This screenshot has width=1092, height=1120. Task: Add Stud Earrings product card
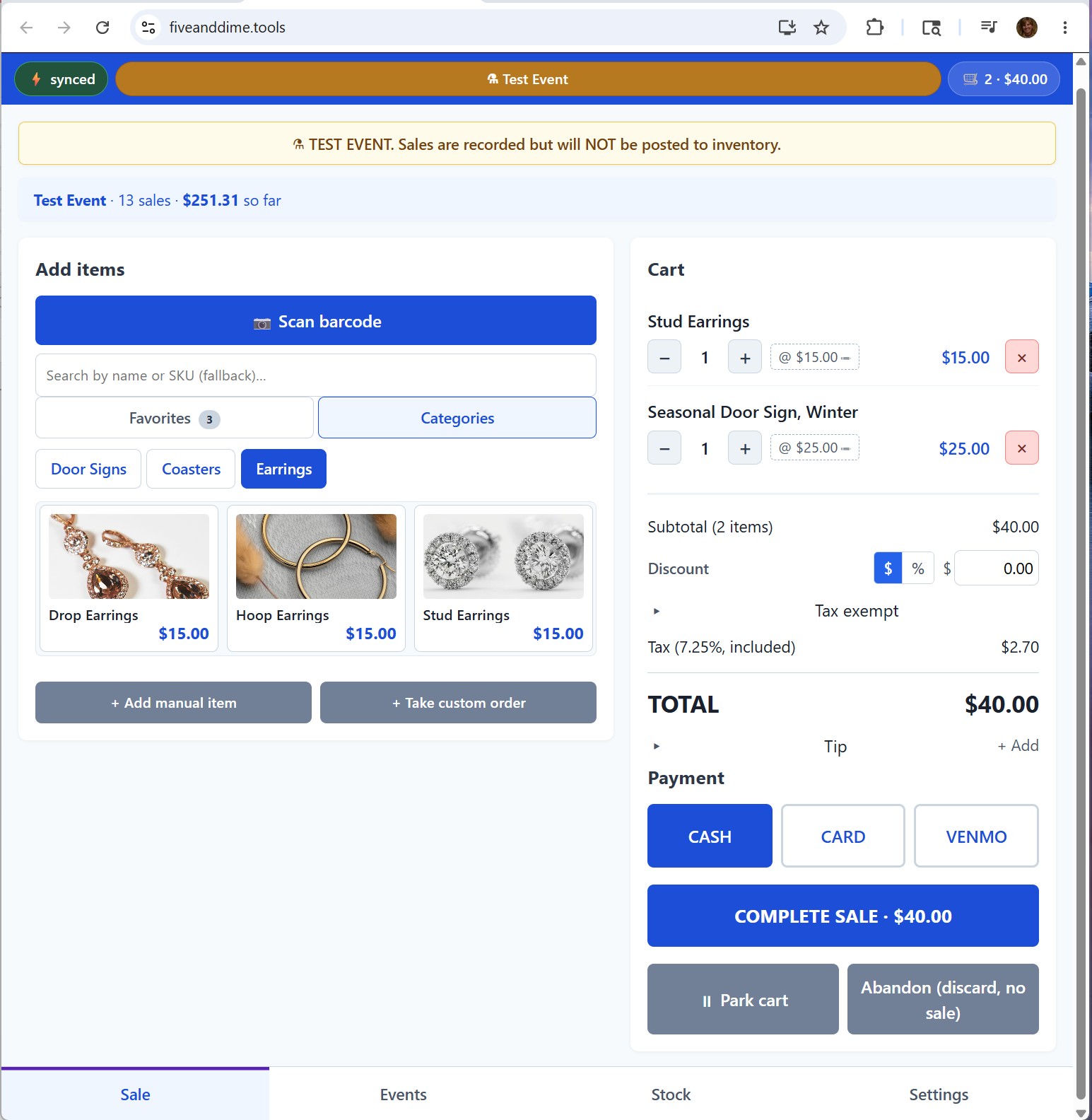coord(503,578)
